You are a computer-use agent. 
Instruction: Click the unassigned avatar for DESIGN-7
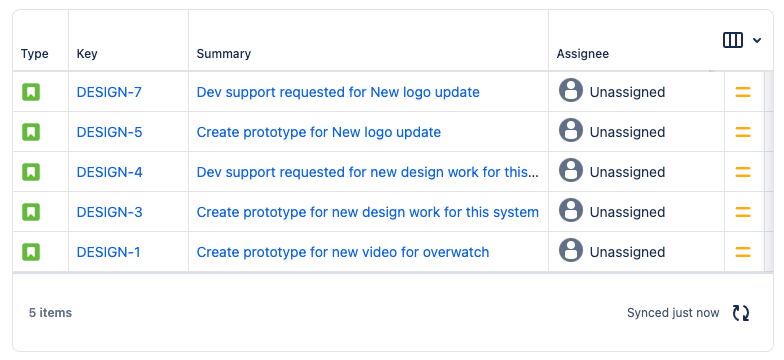571,90
